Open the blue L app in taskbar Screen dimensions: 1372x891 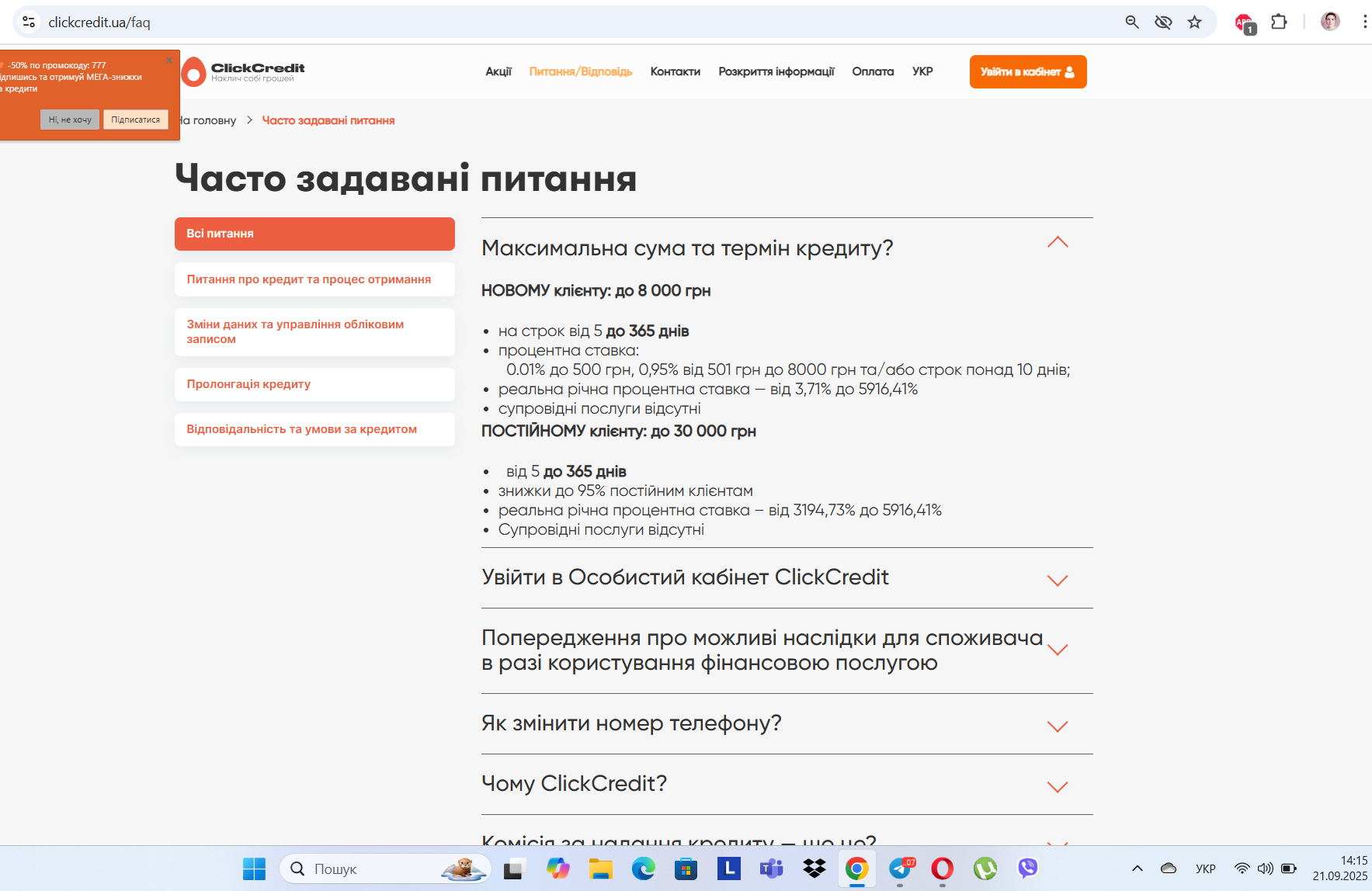(x=728, y=868)
